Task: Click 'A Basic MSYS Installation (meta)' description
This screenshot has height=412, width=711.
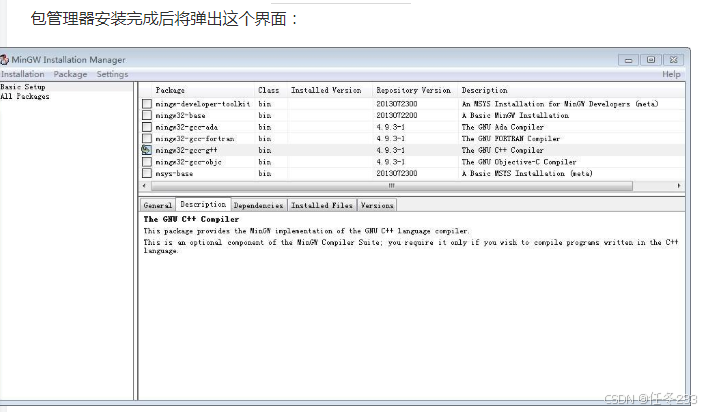Action: coord(527,173)
